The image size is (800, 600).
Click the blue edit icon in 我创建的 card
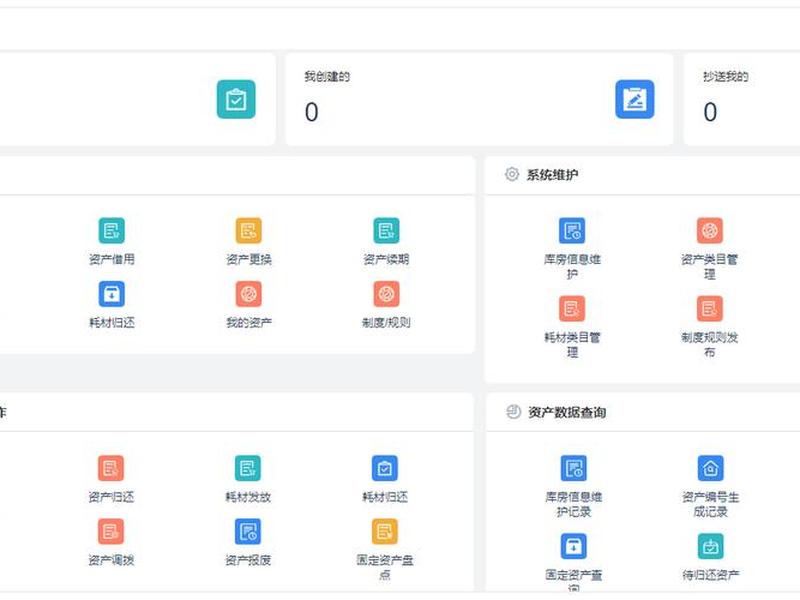coord(635,99)
